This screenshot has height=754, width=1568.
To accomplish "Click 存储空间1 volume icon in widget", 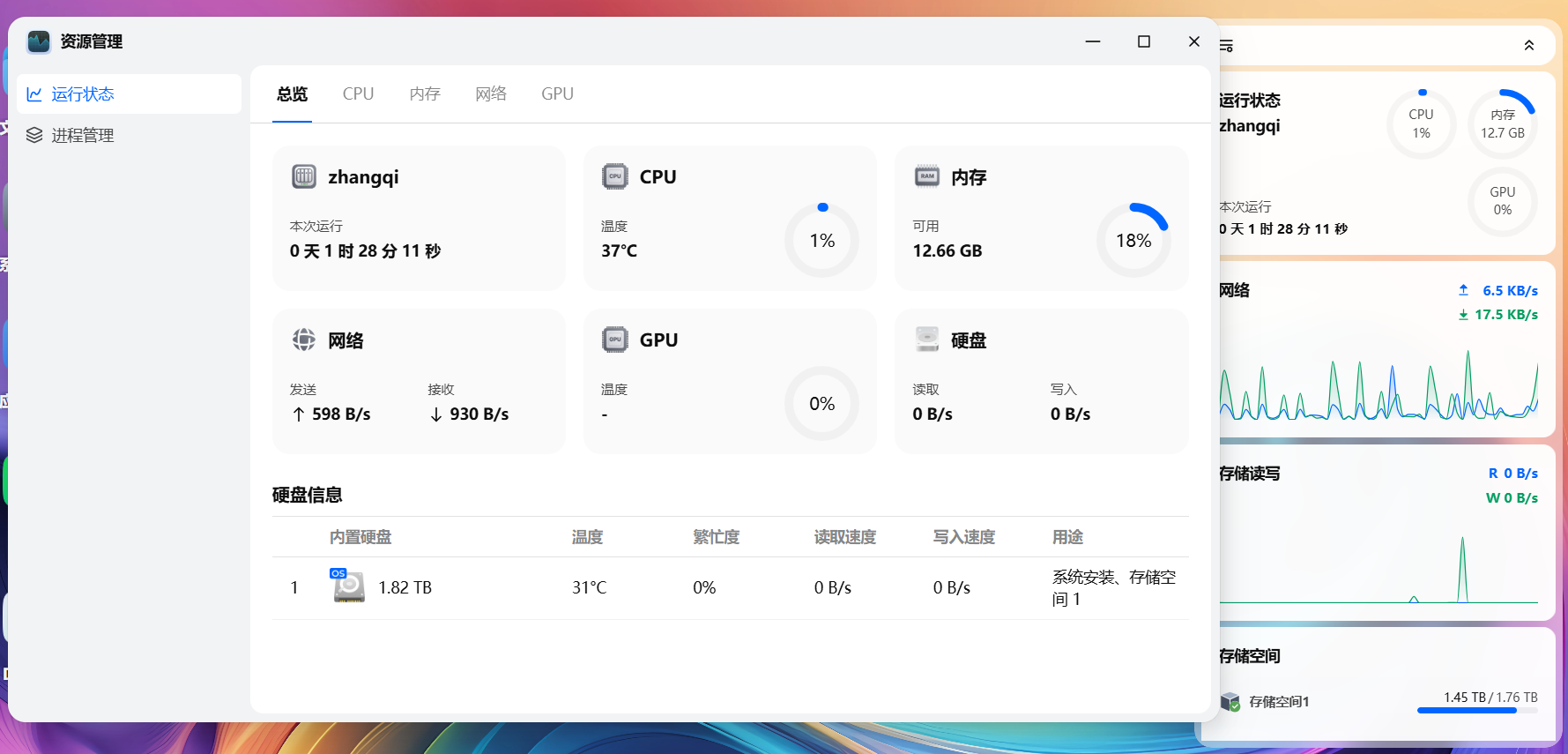I will [x=1230, y=702].
